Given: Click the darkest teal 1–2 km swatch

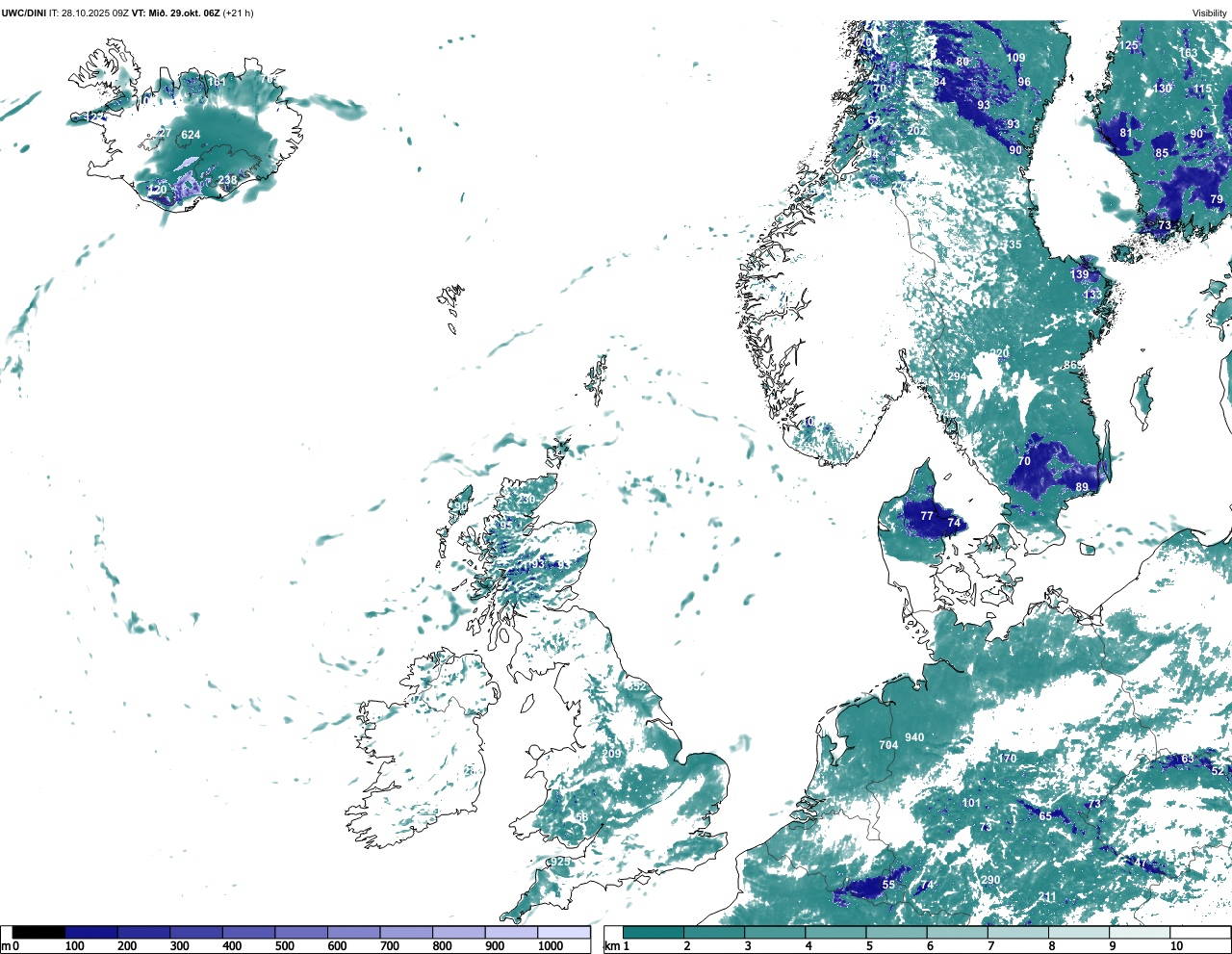Looking at the screenshot, I should pos(654,932).
